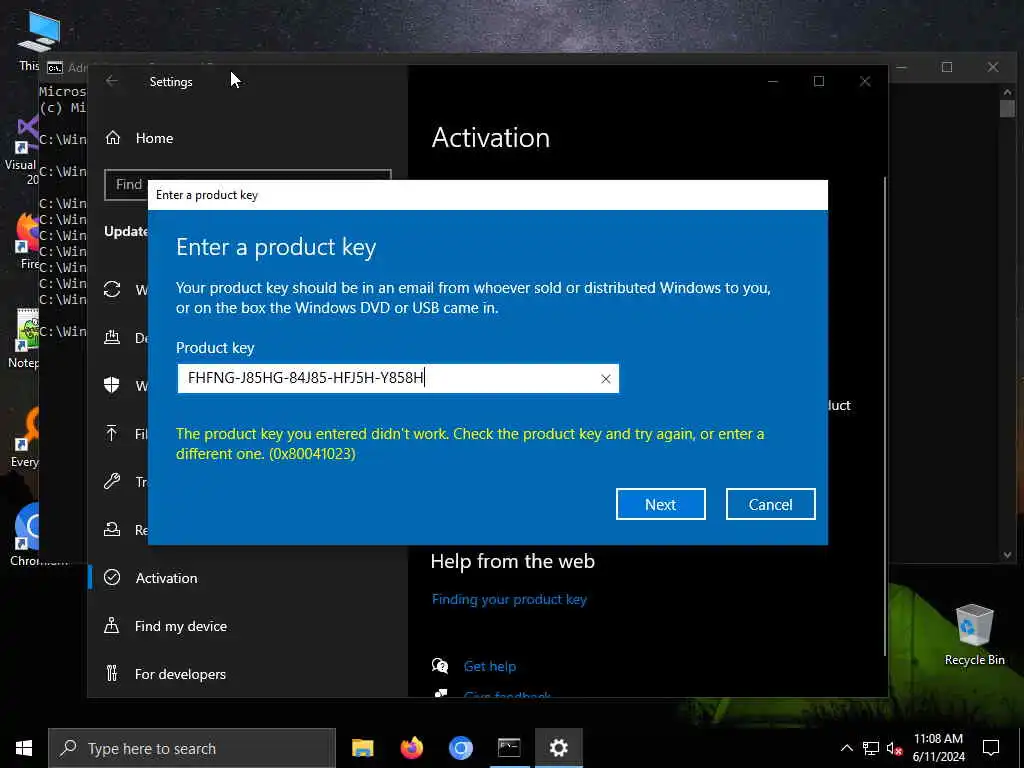Close the Command Prompt window

[x=993, y=67]
